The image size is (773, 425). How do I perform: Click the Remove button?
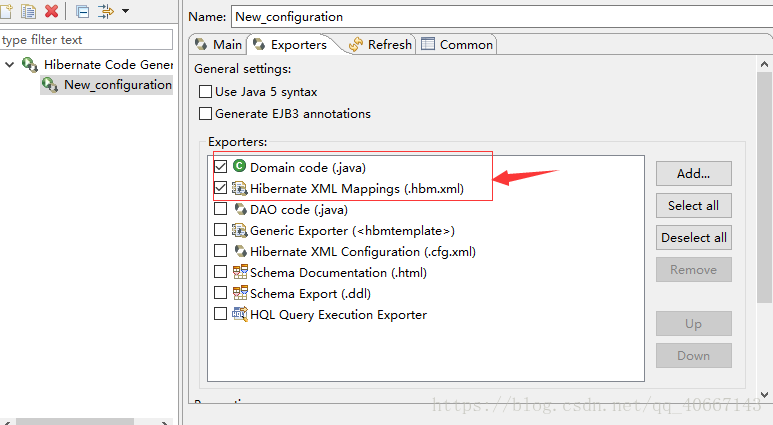point(693,270)
